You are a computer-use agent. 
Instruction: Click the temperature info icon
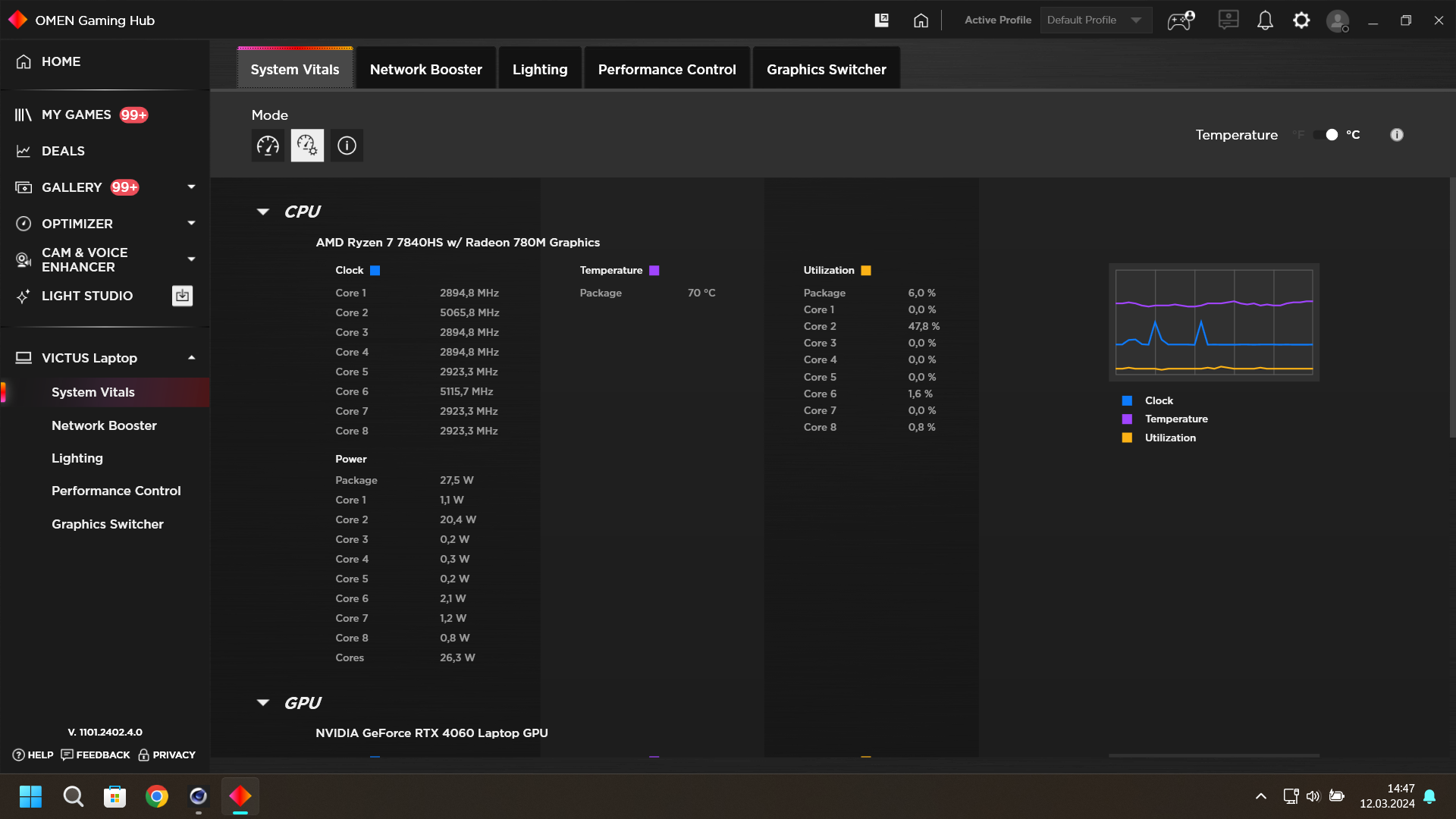1397,135
